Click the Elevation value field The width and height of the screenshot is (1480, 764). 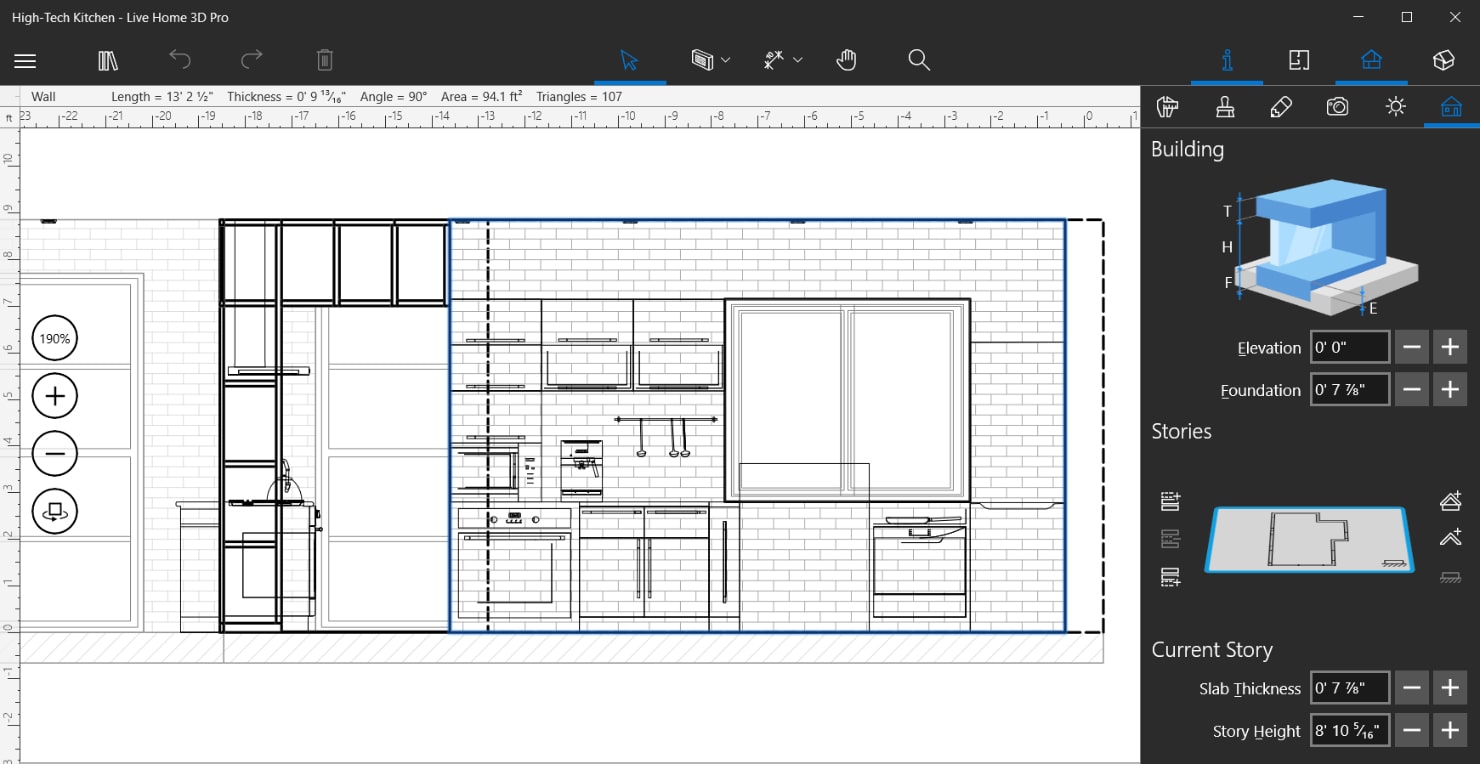pos(1350,347)
